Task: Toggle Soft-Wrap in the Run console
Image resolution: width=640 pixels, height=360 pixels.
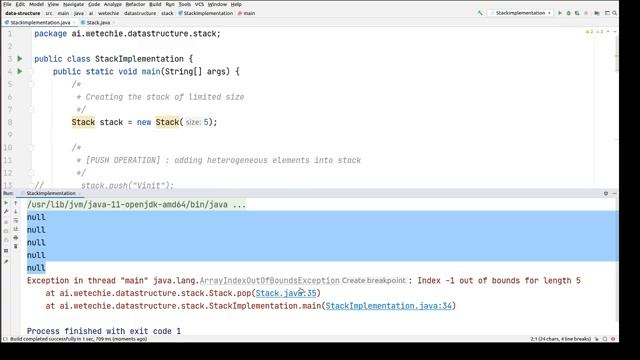Action: (x=16, y=220)
